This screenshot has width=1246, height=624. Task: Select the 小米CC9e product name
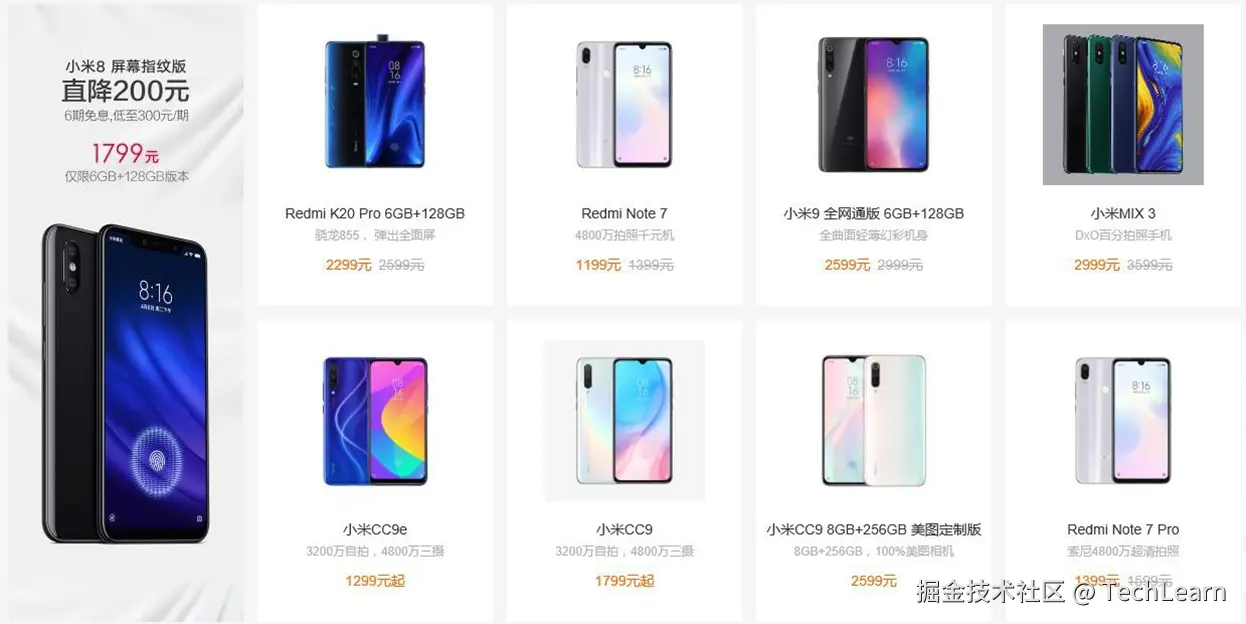pyautogui.click(x=375, y=529)
